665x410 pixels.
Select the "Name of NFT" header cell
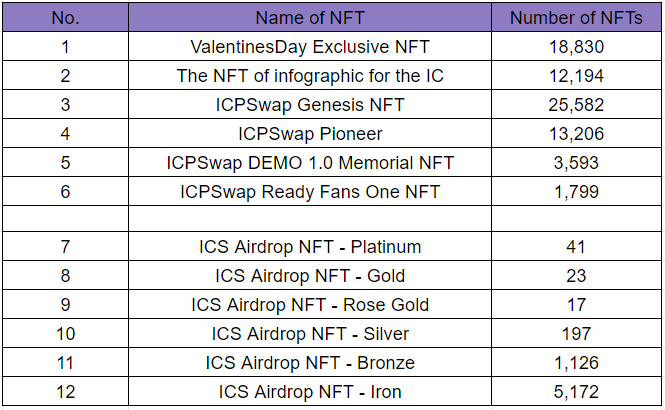click(x=310, y=17)
